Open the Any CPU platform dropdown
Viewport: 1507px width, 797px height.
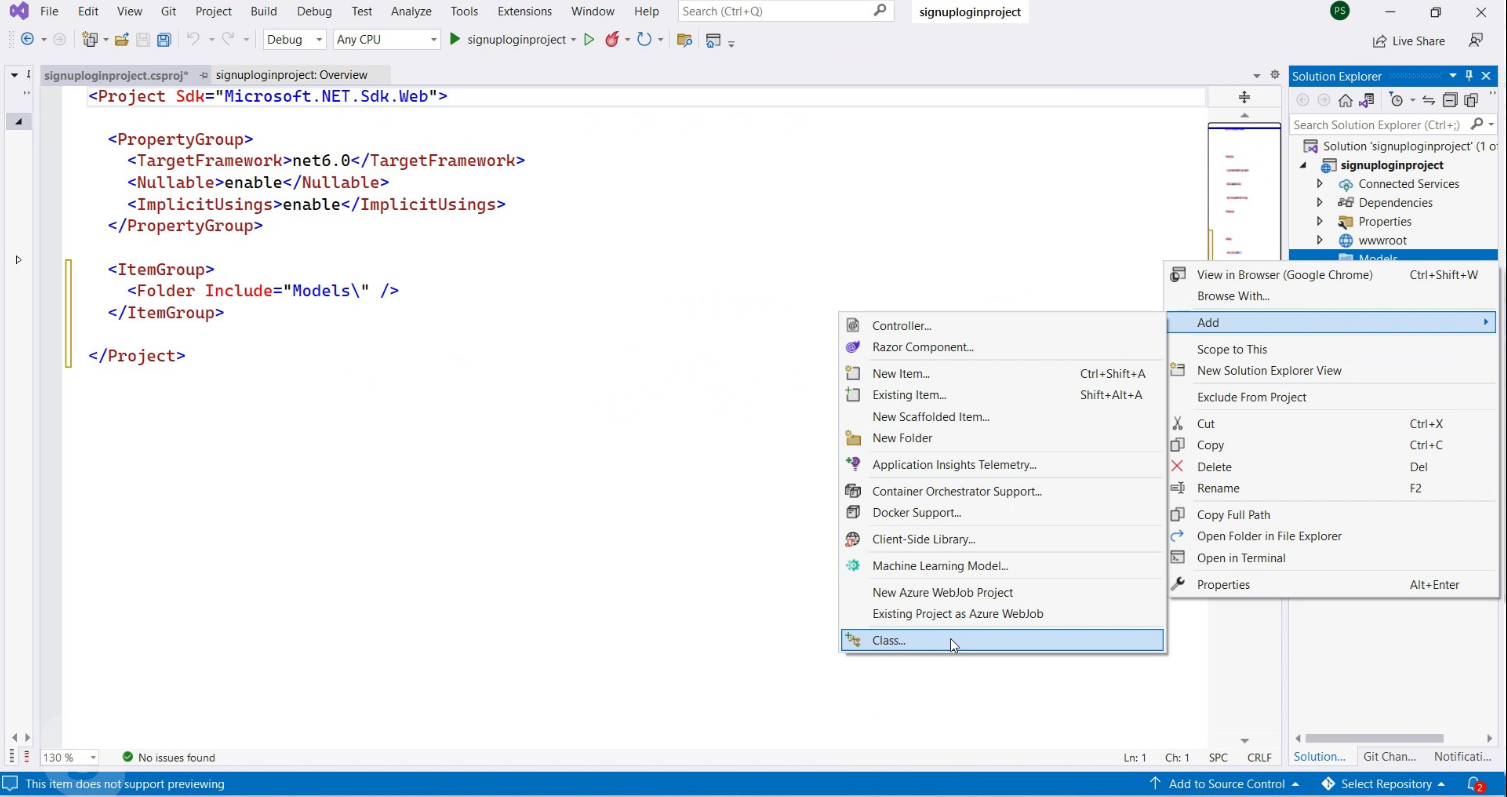pos(386,40)
